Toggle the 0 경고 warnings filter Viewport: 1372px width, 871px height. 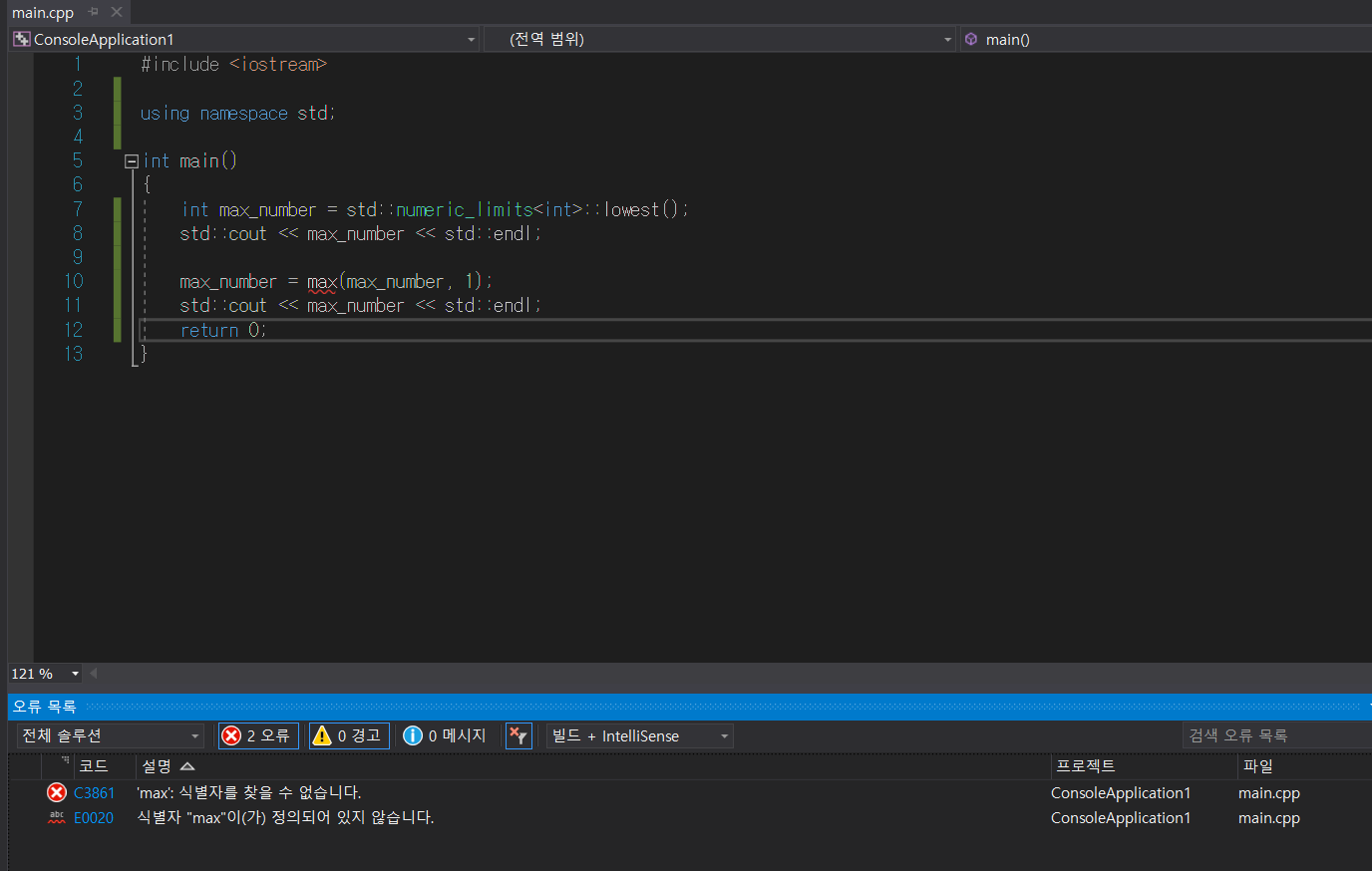tap(349, 735)
